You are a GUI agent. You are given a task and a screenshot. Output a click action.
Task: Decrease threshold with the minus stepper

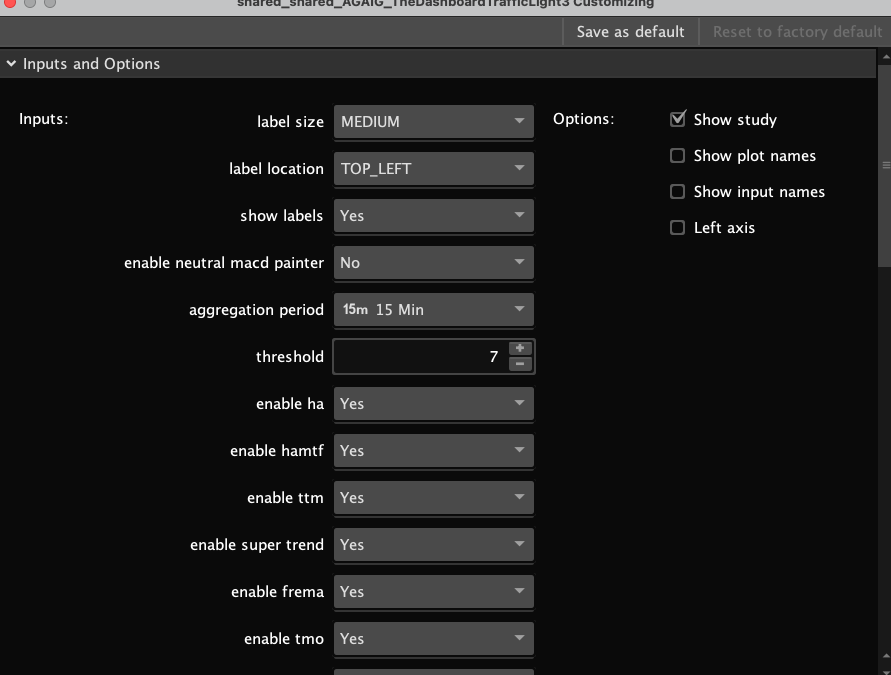pos(520,364)
